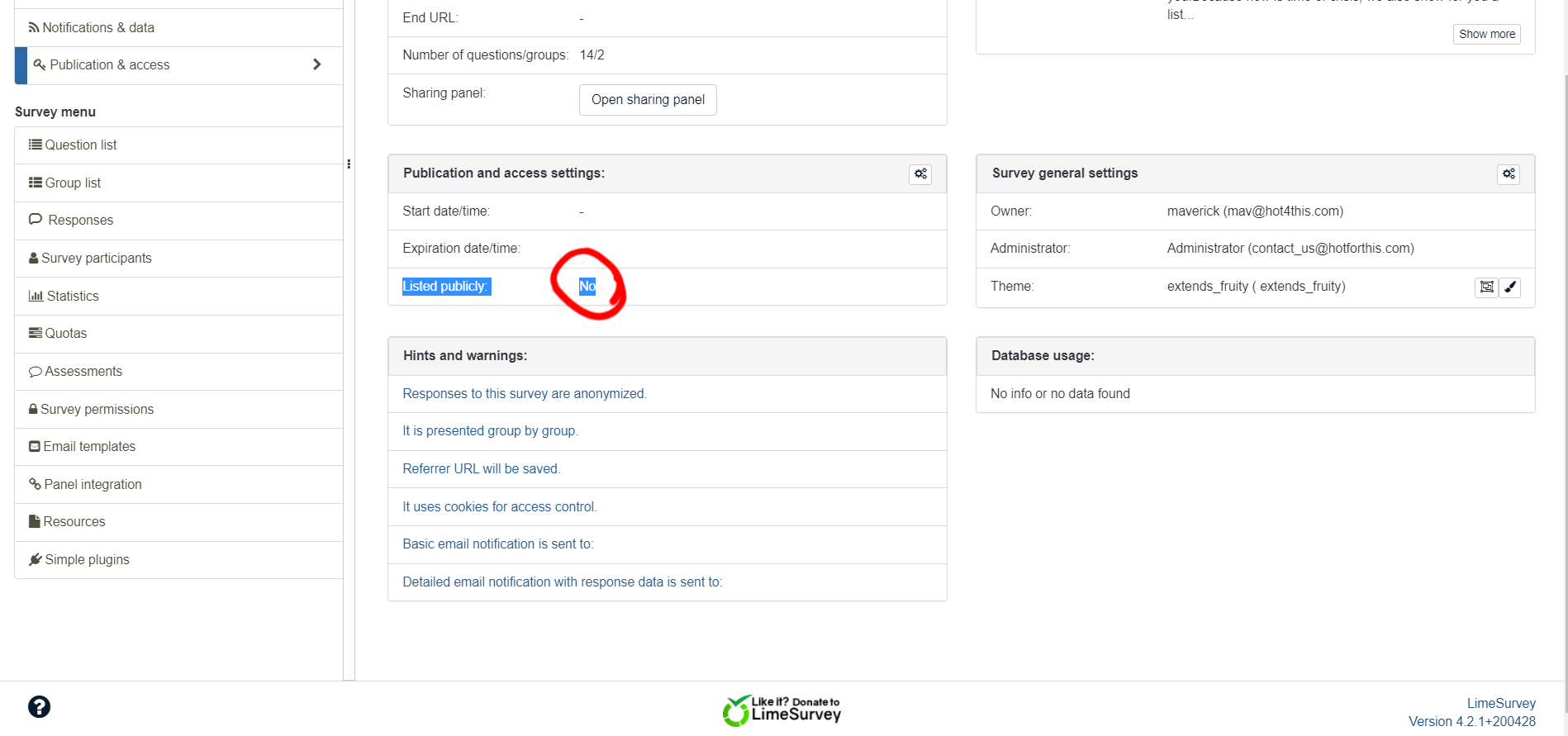This screenshot has width=1568, height=736.
Task: Click the '14/2' questions/groups value
Action: [x=592, y=55]
